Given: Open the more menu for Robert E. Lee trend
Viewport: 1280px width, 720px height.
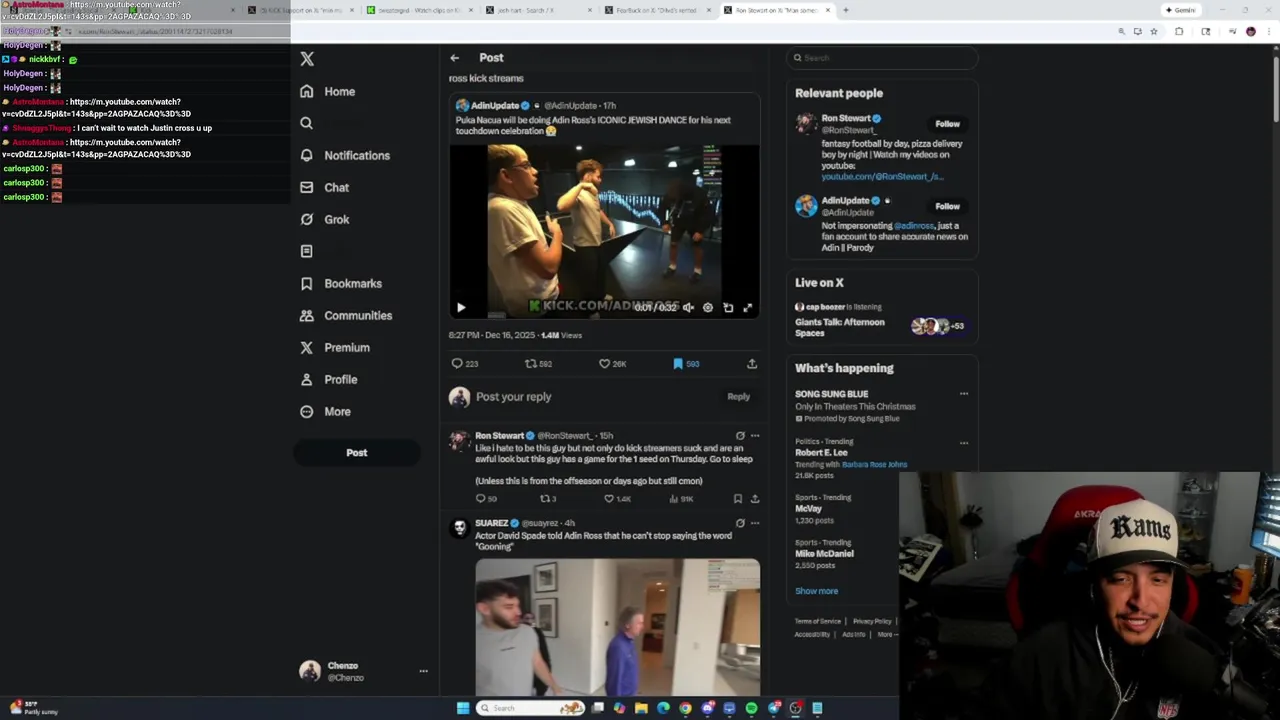Looking at the screenshot, I should click(x=964, y=443).
